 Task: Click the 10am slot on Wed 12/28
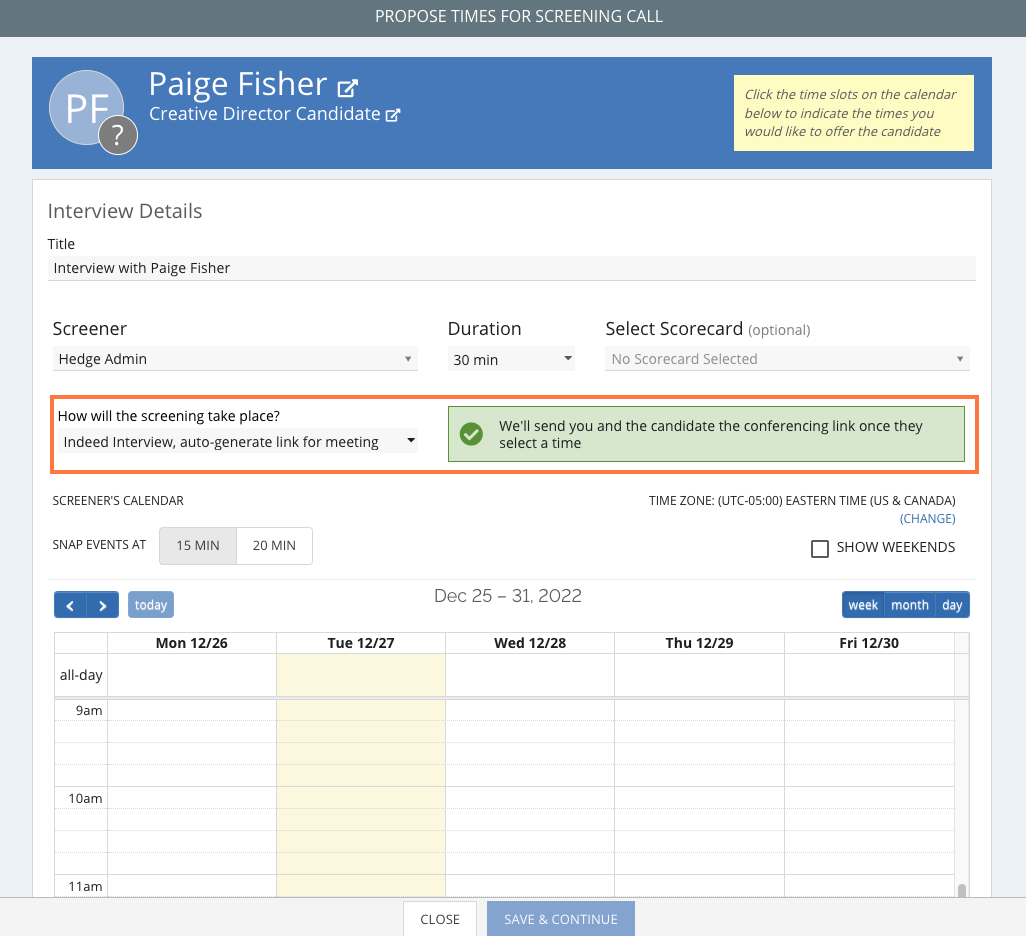[530, 799]
